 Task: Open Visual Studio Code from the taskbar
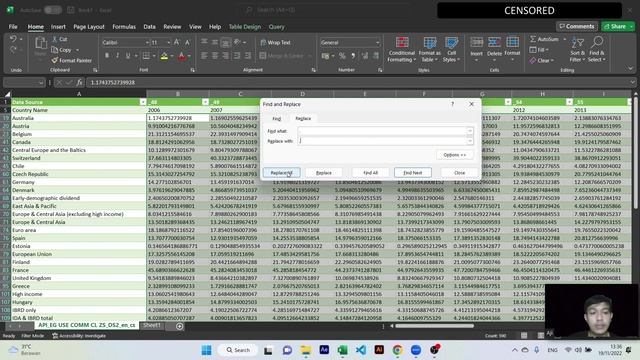(x=361, y=350)
